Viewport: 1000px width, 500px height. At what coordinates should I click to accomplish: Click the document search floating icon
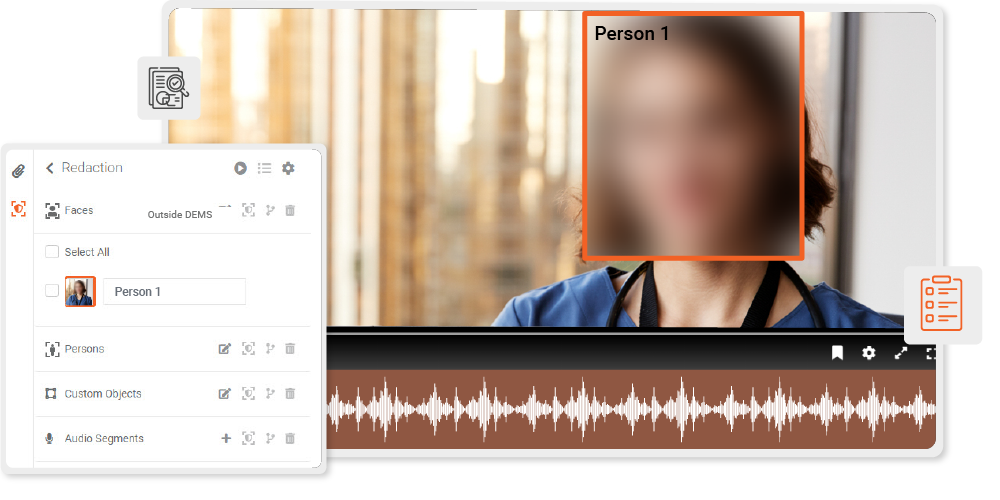pyautogui.click(x=169, y=88)
